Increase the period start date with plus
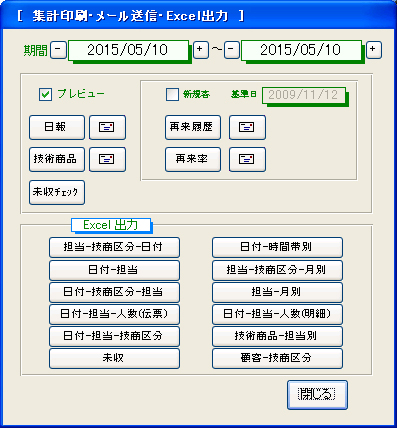 [x=201, y=50]
